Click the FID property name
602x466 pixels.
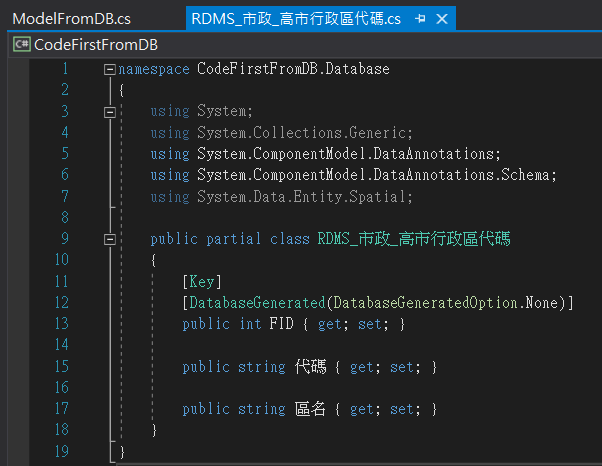point(281,324)
